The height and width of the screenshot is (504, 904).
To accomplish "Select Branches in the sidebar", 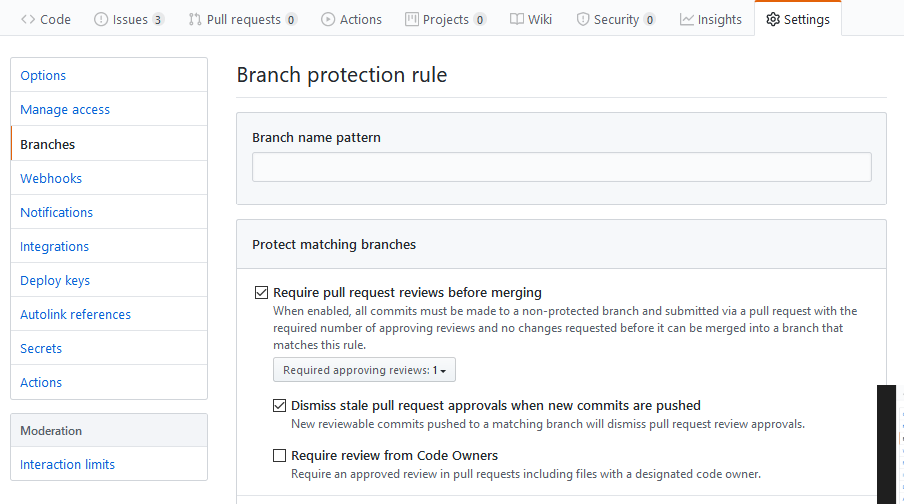I will tap(109, 144).
